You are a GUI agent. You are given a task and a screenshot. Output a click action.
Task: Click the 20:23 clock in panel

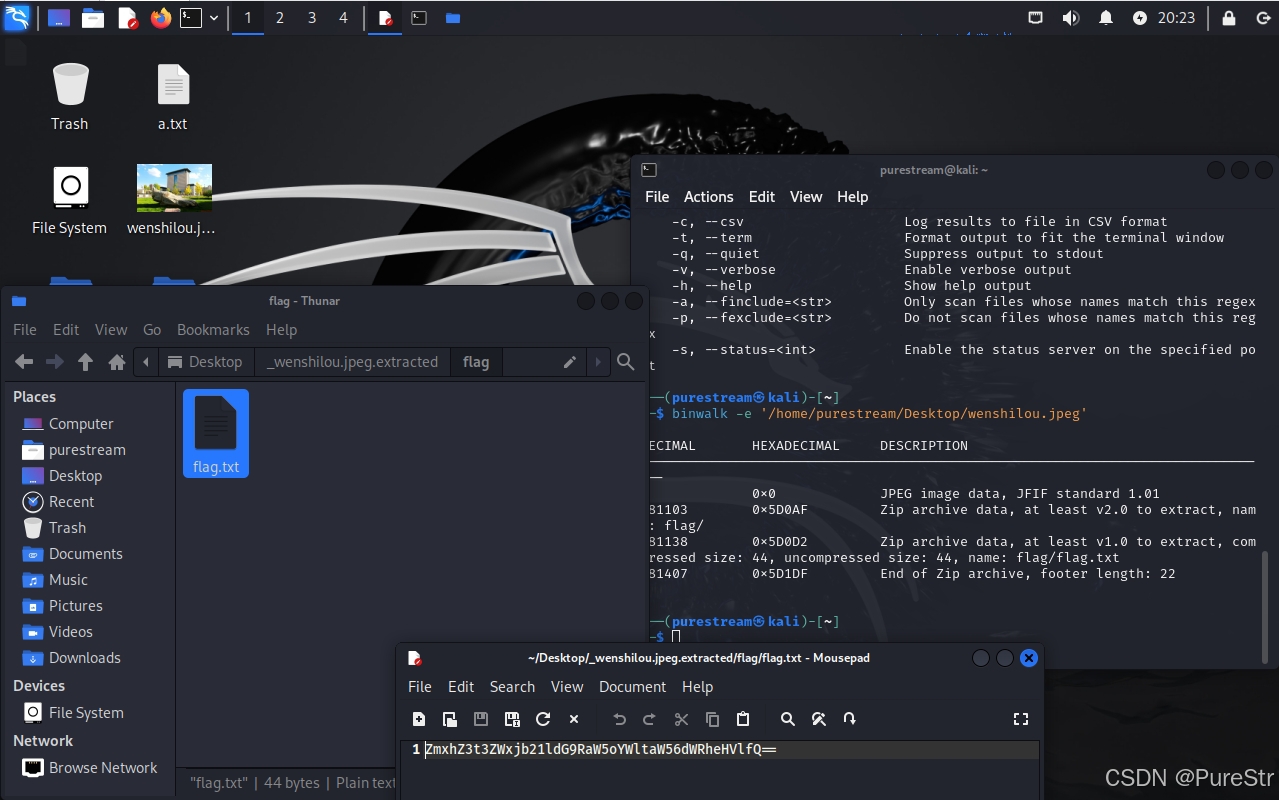click(x=1177, y=18)
